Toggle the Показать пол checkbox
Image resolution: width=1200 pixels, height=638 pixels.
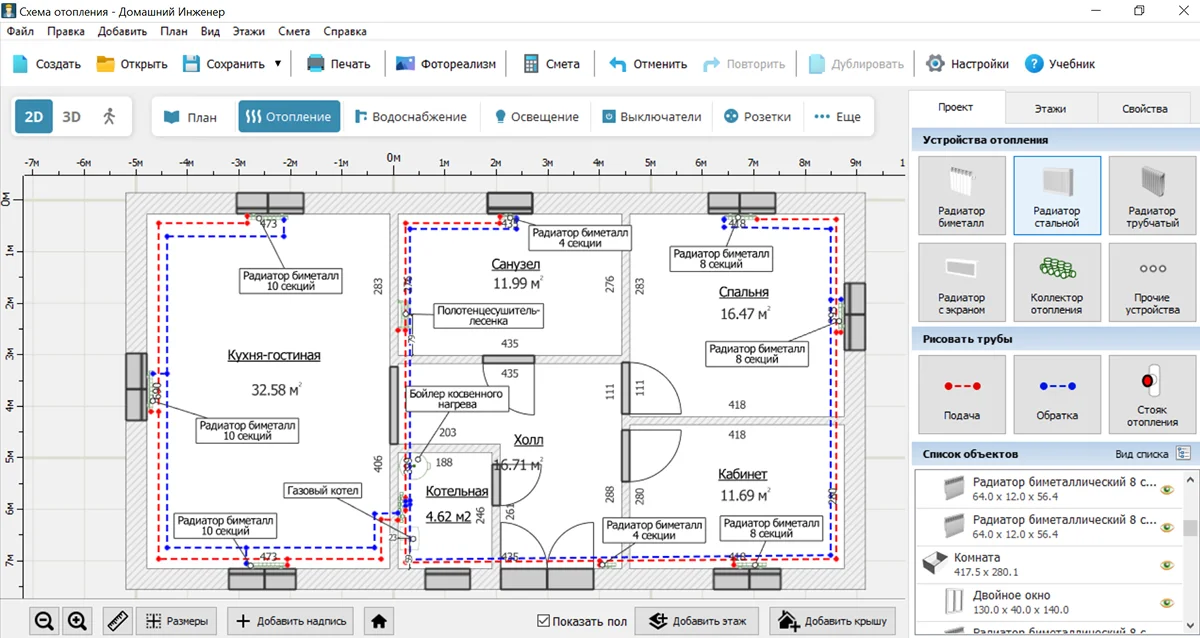coord(544,621)
